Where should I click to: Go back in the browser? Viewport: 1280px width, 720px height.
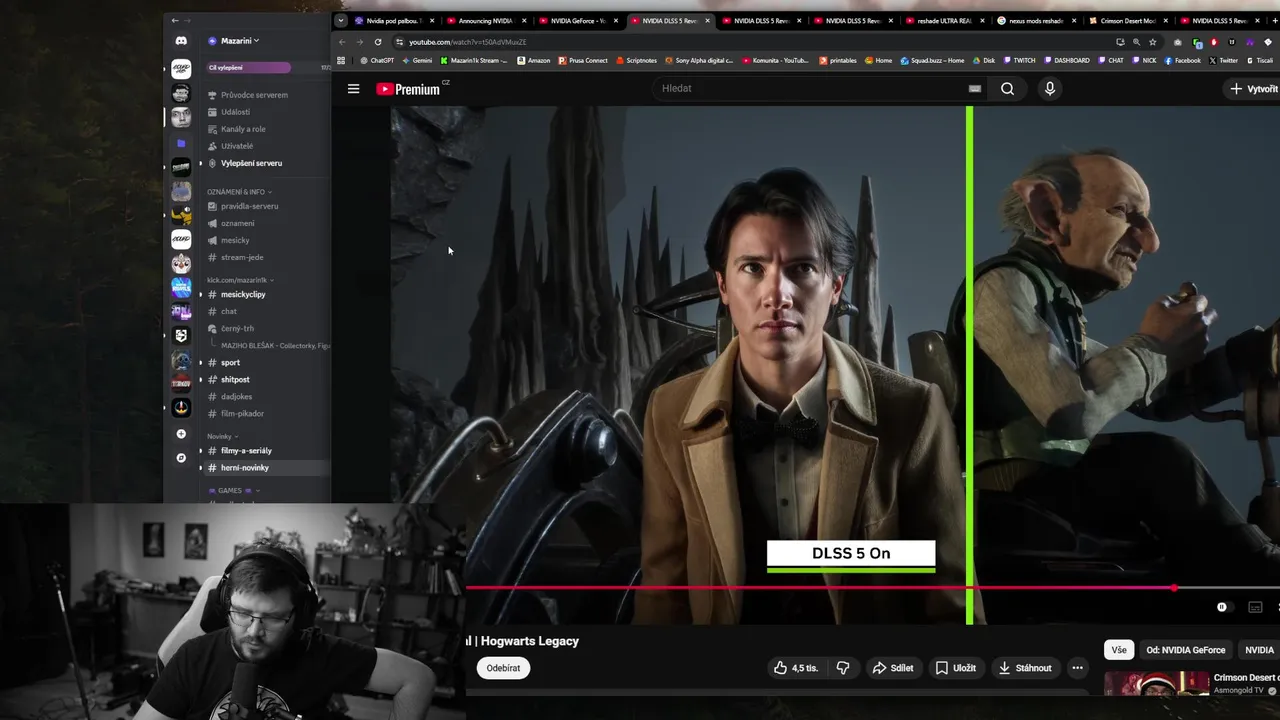coord(342,42)
